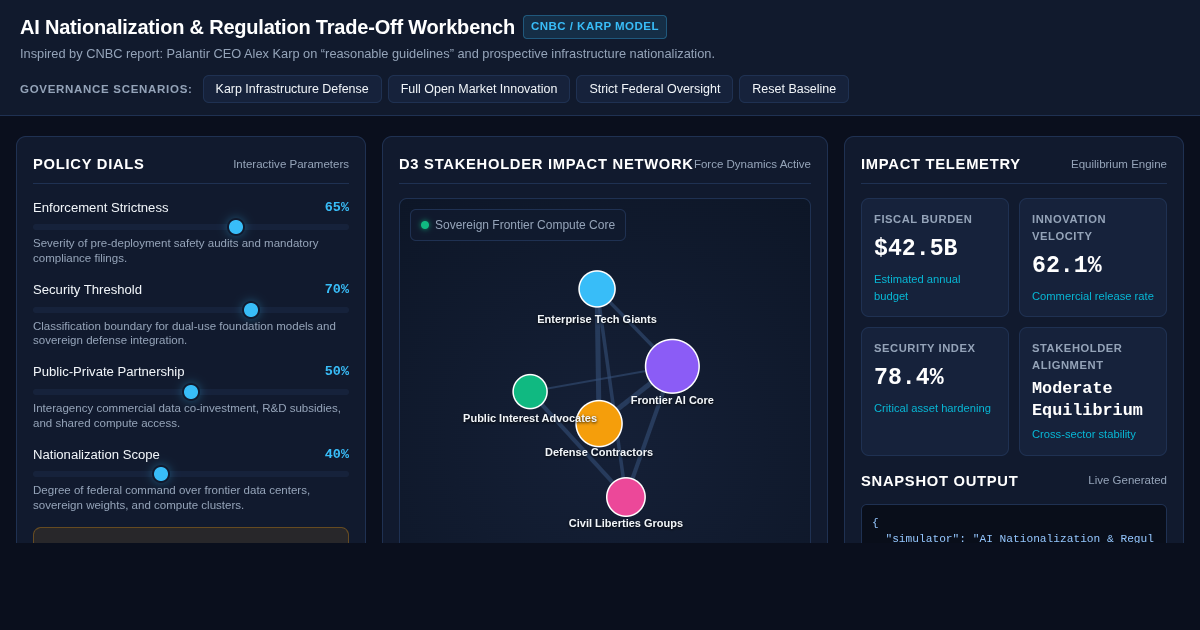Click the Defense Contractors orange node
The height and width of the screenshot is (630, 1200).
pyautogui.click(x=599, y=424)
